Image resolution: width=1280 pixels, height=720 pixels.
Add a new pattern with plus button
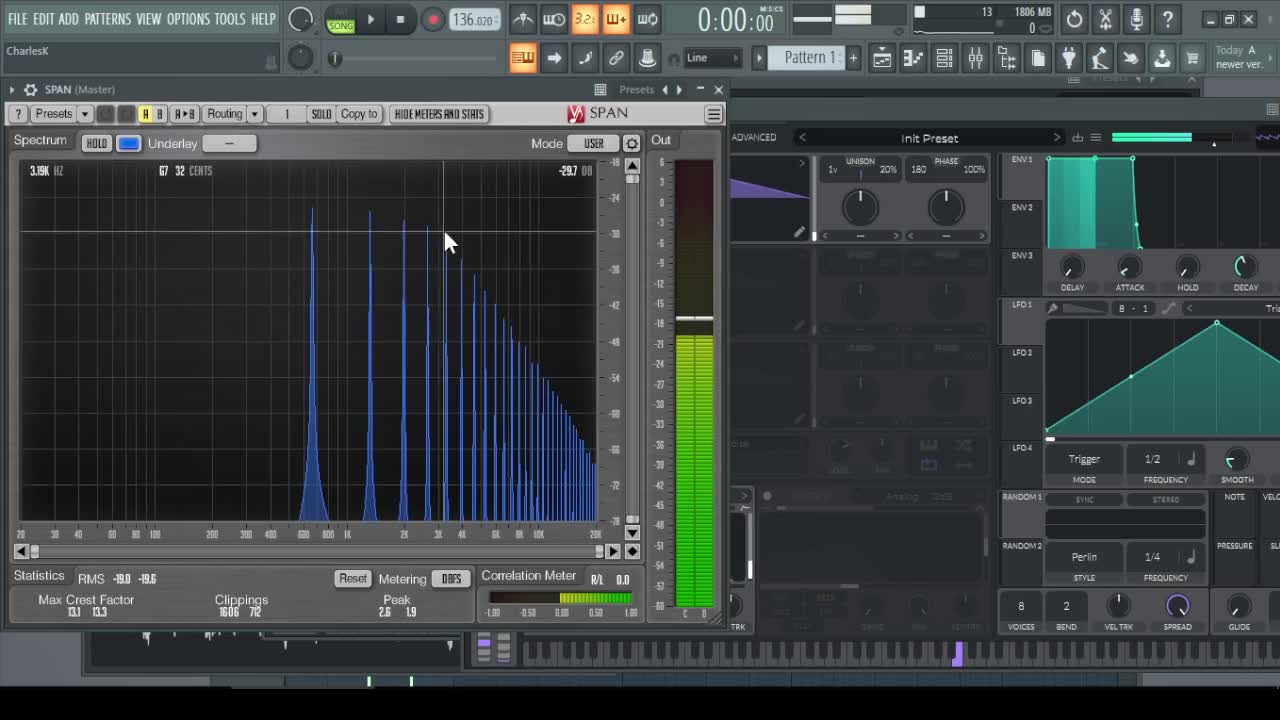(853, 58)
